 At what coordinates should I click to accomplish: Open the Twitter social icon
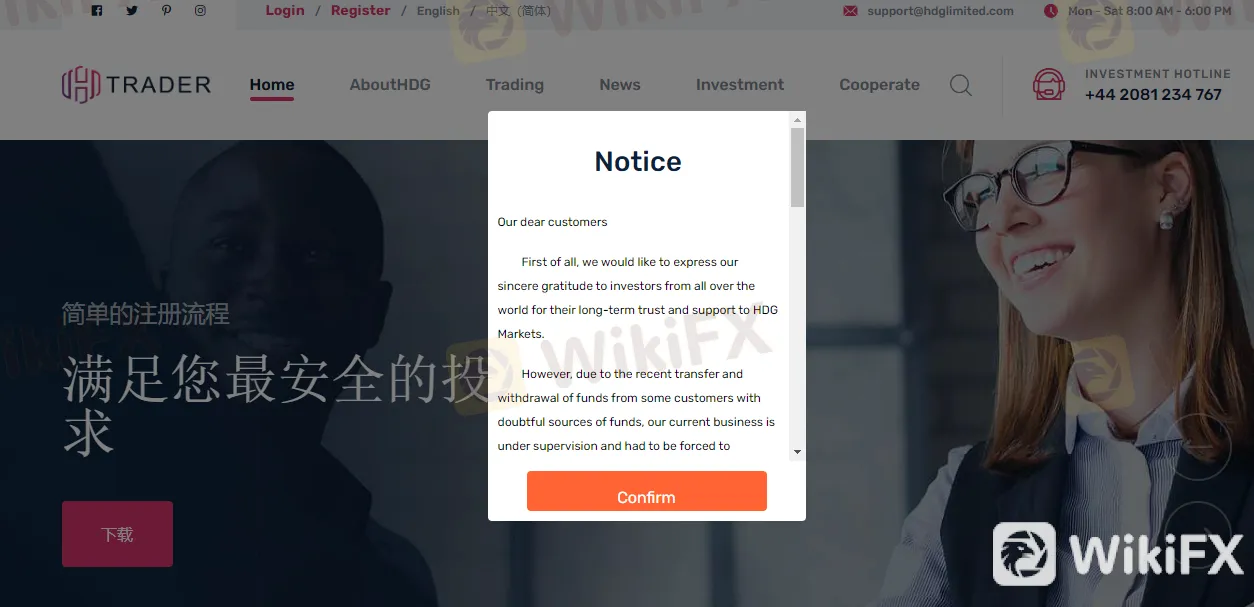[132, 11]
